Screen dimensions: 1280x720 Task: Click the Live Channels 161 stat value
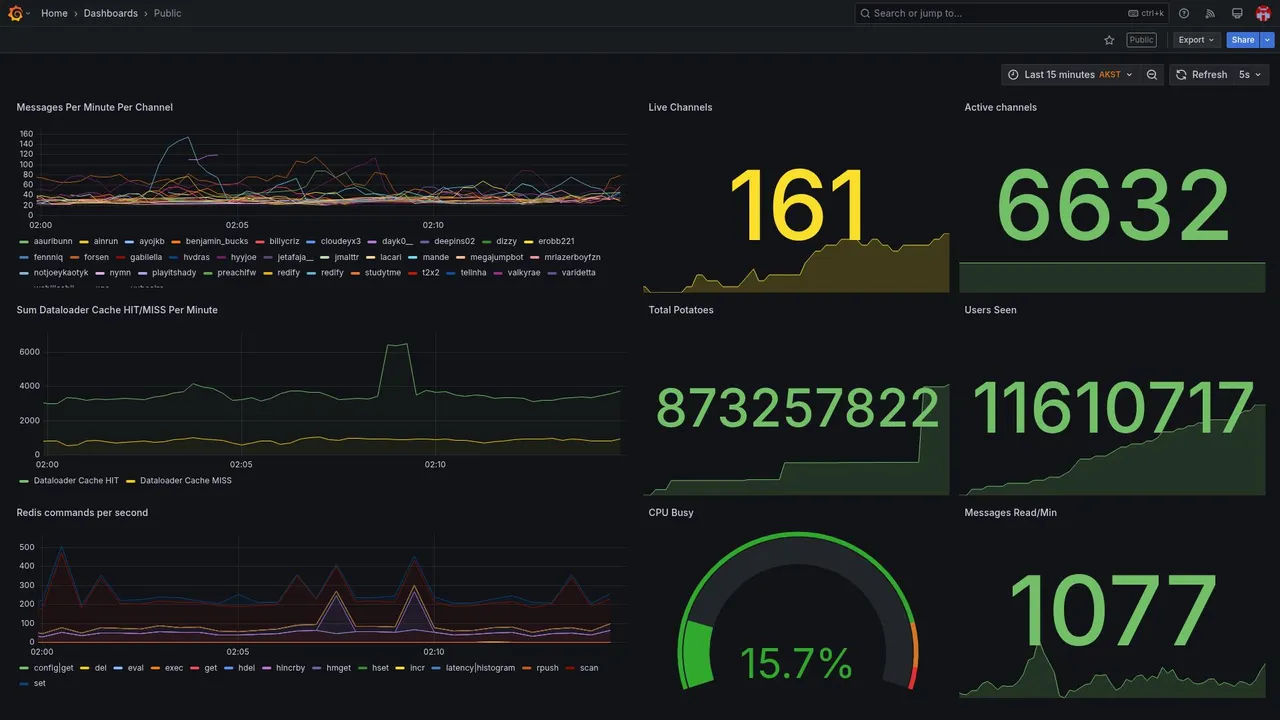click(x=797, y=207)
